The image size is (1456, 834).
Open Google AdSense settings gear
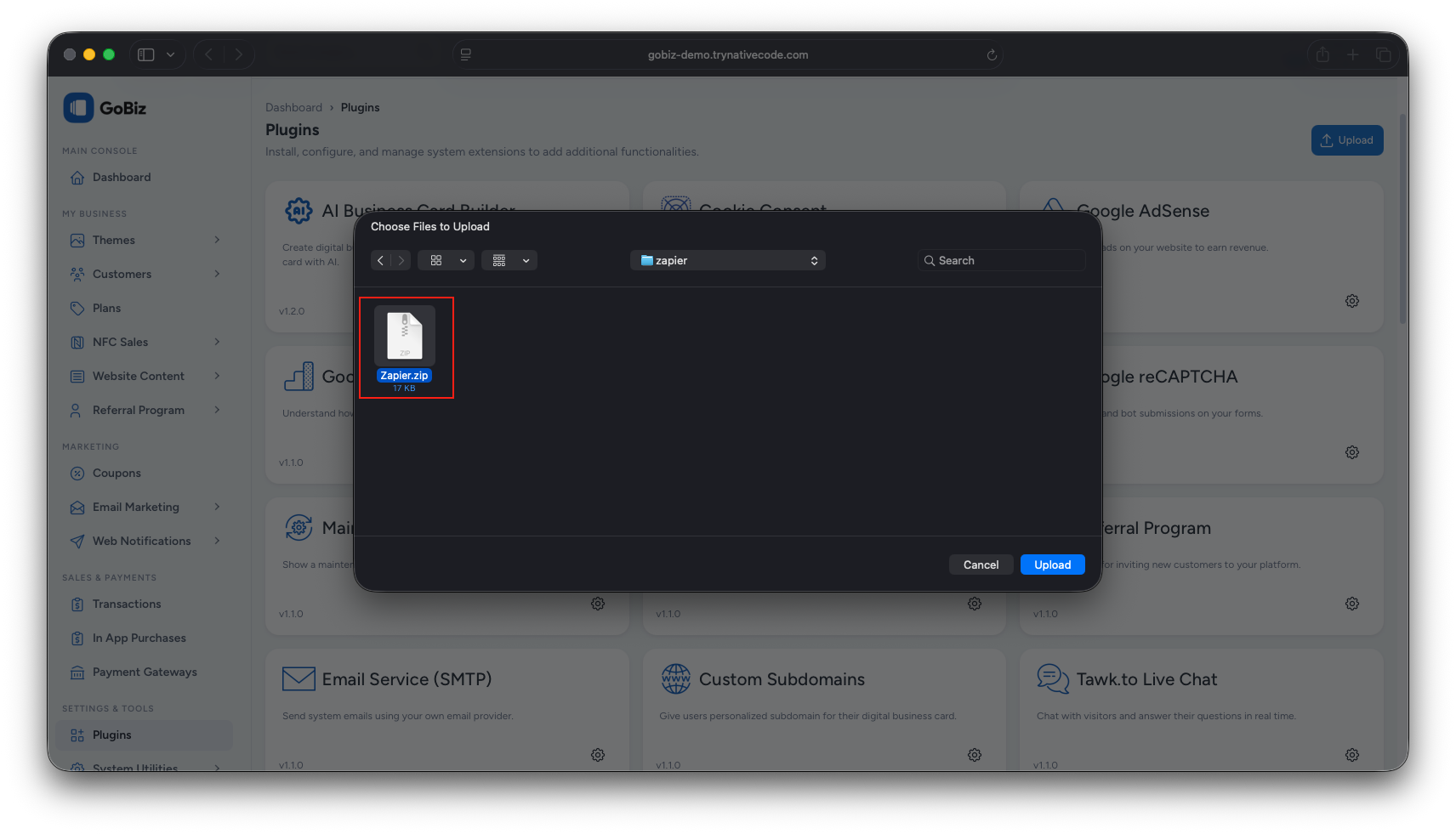pos(1352,301)
